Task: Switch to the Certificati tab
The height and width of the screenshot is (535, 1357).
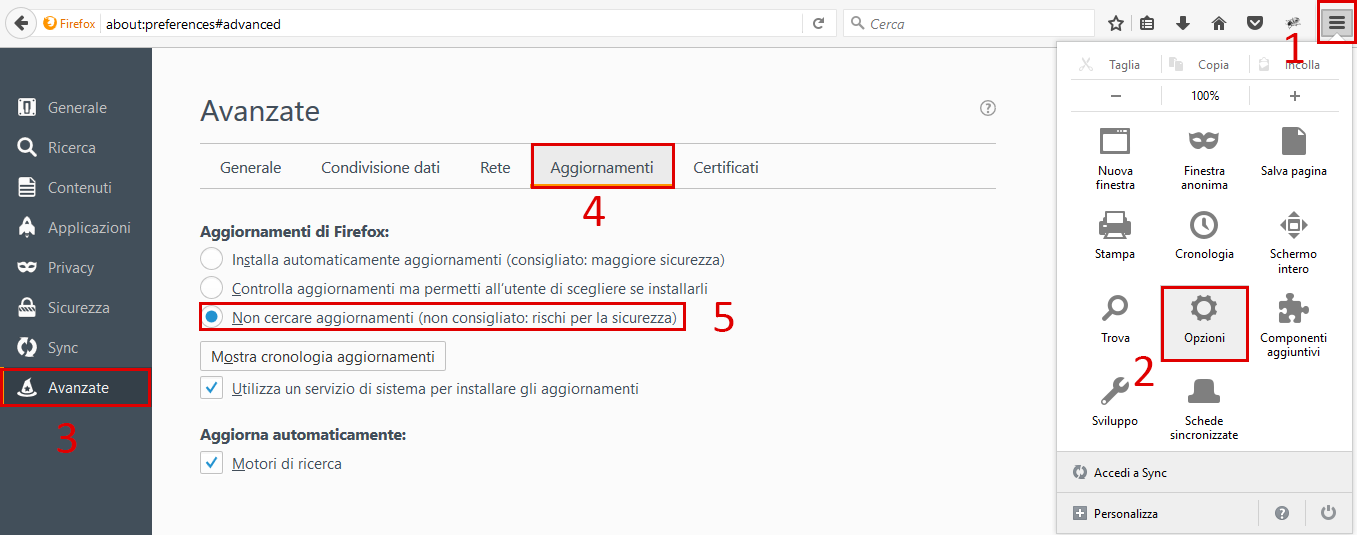Action: [726, 167]
